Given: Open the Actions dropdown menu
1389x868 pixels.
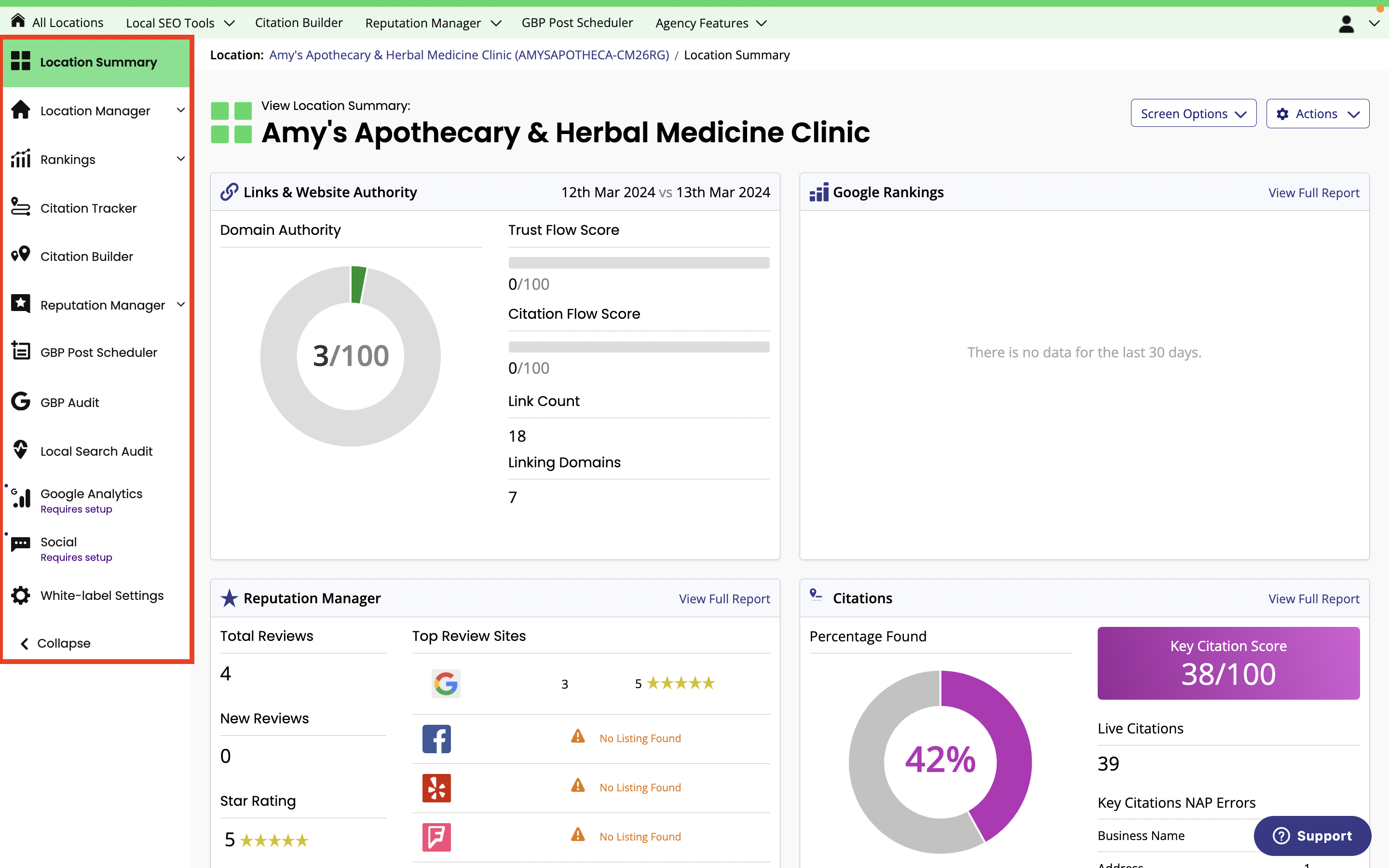Looking at the screenshot, I should (x=1317, y=114).
